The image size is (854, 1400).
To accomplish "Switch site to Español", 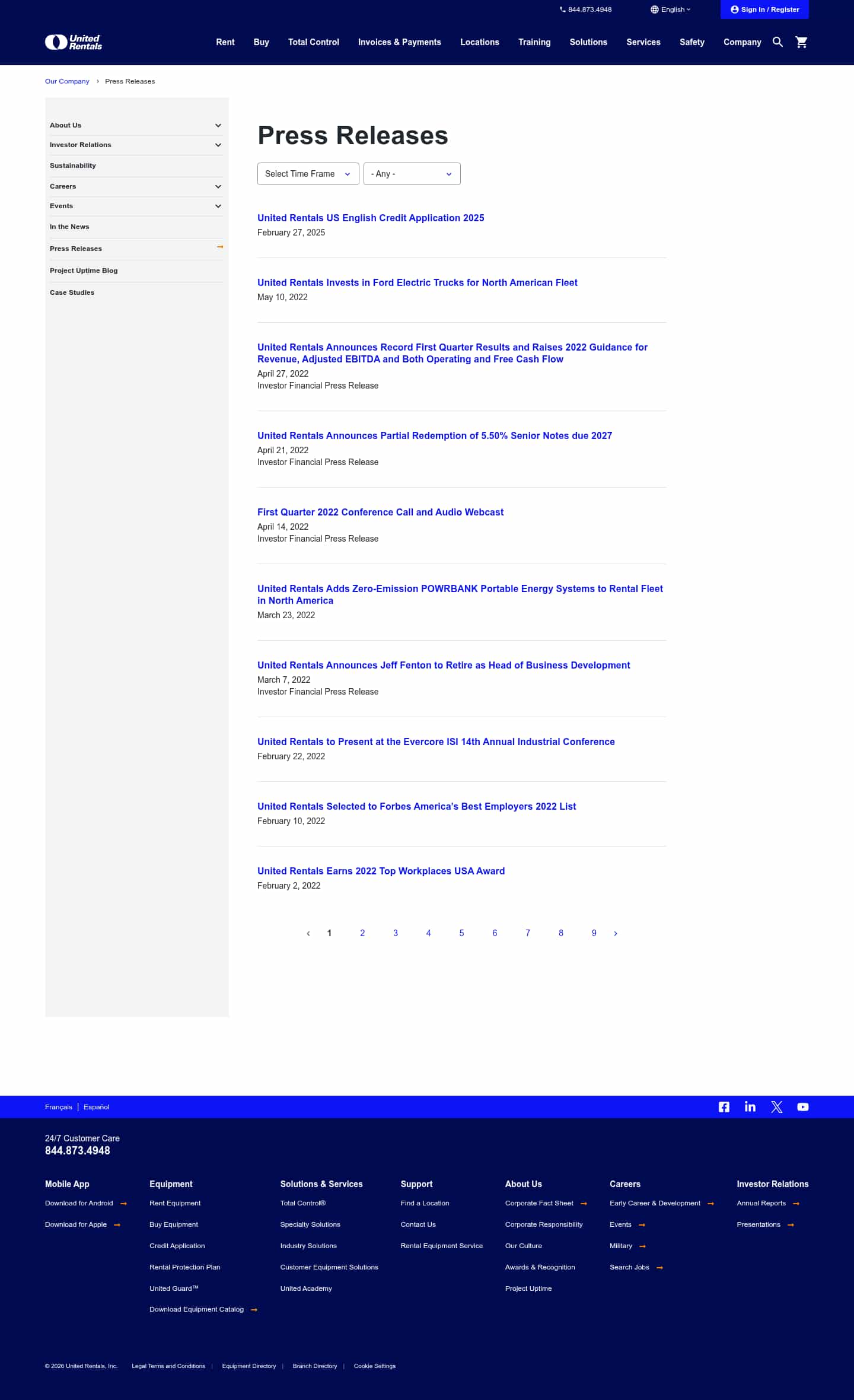I will [x=97, y=1107].
